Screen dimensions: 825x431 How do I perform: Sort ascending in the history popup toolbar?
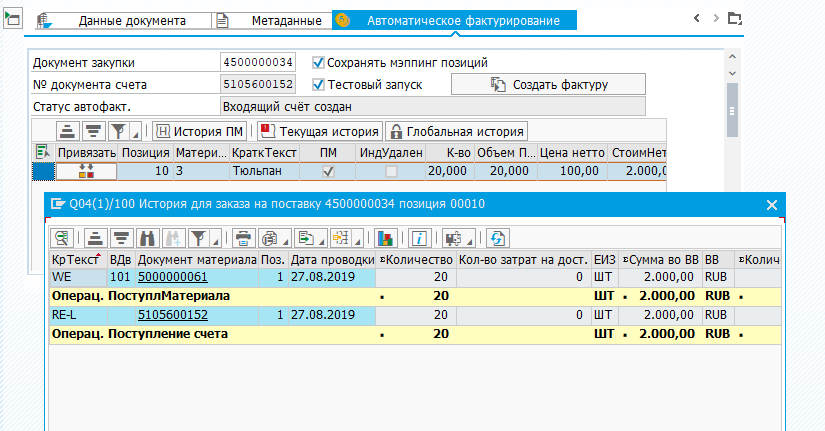[x=95, y=238]
